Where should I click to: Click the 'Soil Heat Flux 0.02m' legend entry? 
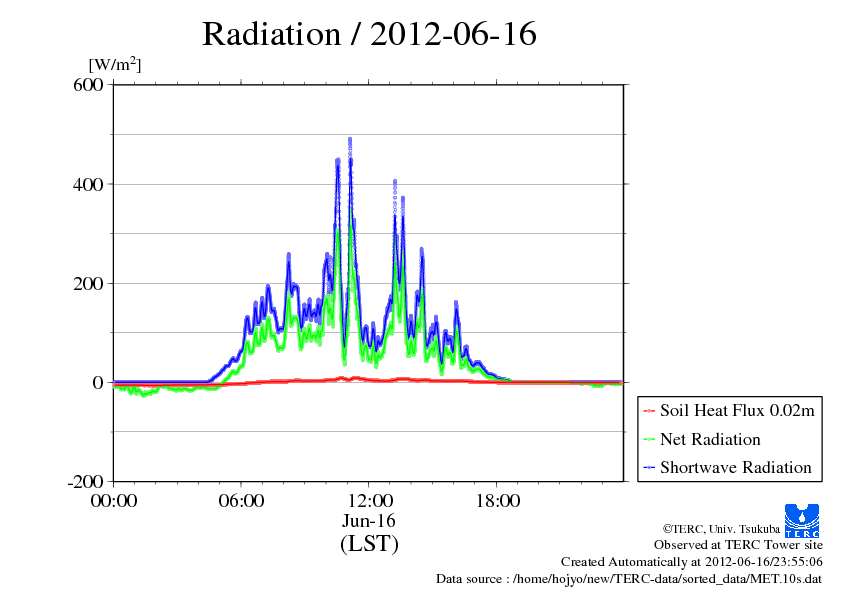pyautogui.click(x=729, y=411)
